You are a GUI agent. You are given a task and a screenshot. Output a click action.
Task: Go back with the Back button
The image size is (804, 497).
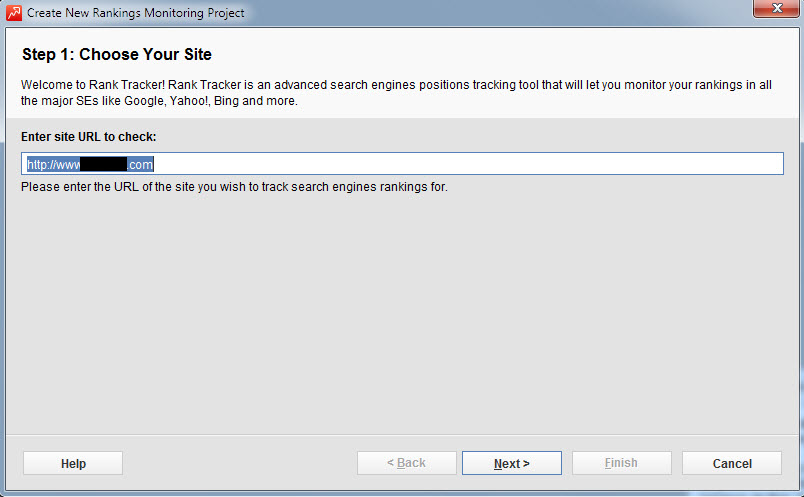(x=407, y=463)
